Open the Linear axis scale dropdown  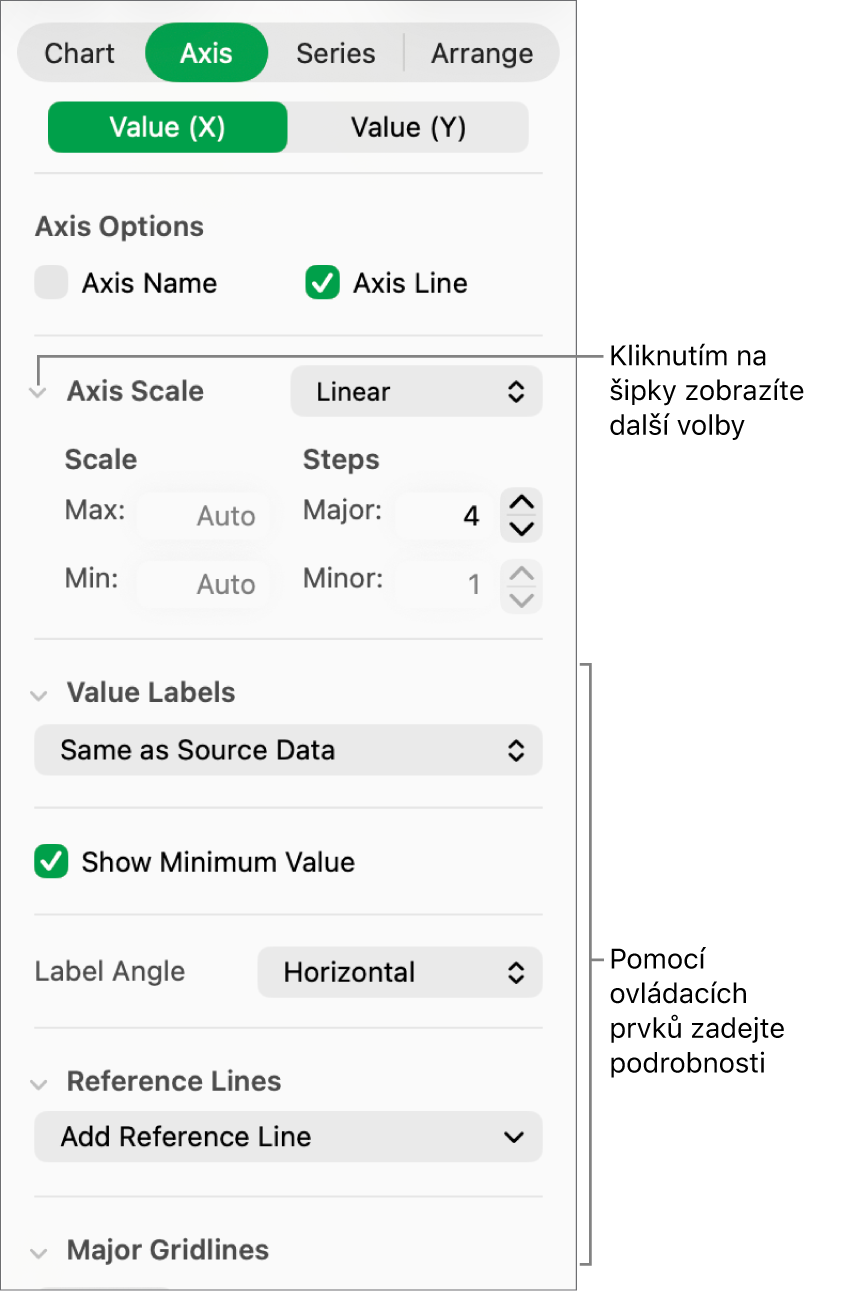coord(416,392)
